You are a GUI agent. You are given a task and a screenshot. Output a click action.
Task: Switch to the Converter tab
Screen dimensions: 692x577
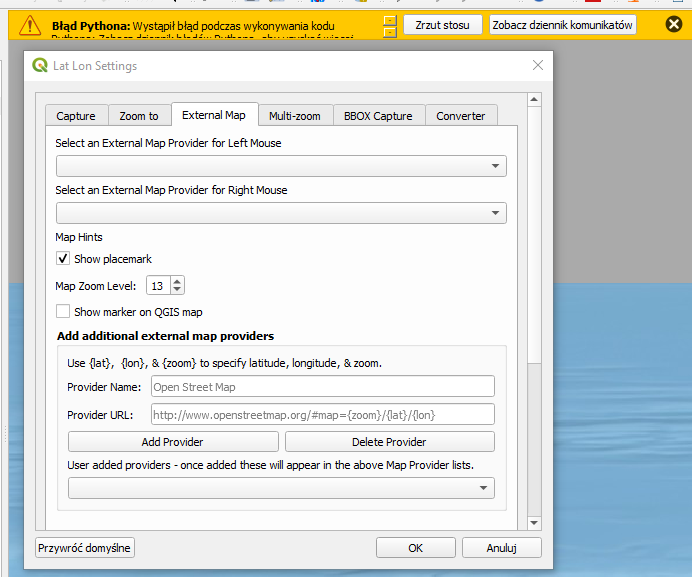click(x=461, y=116)
